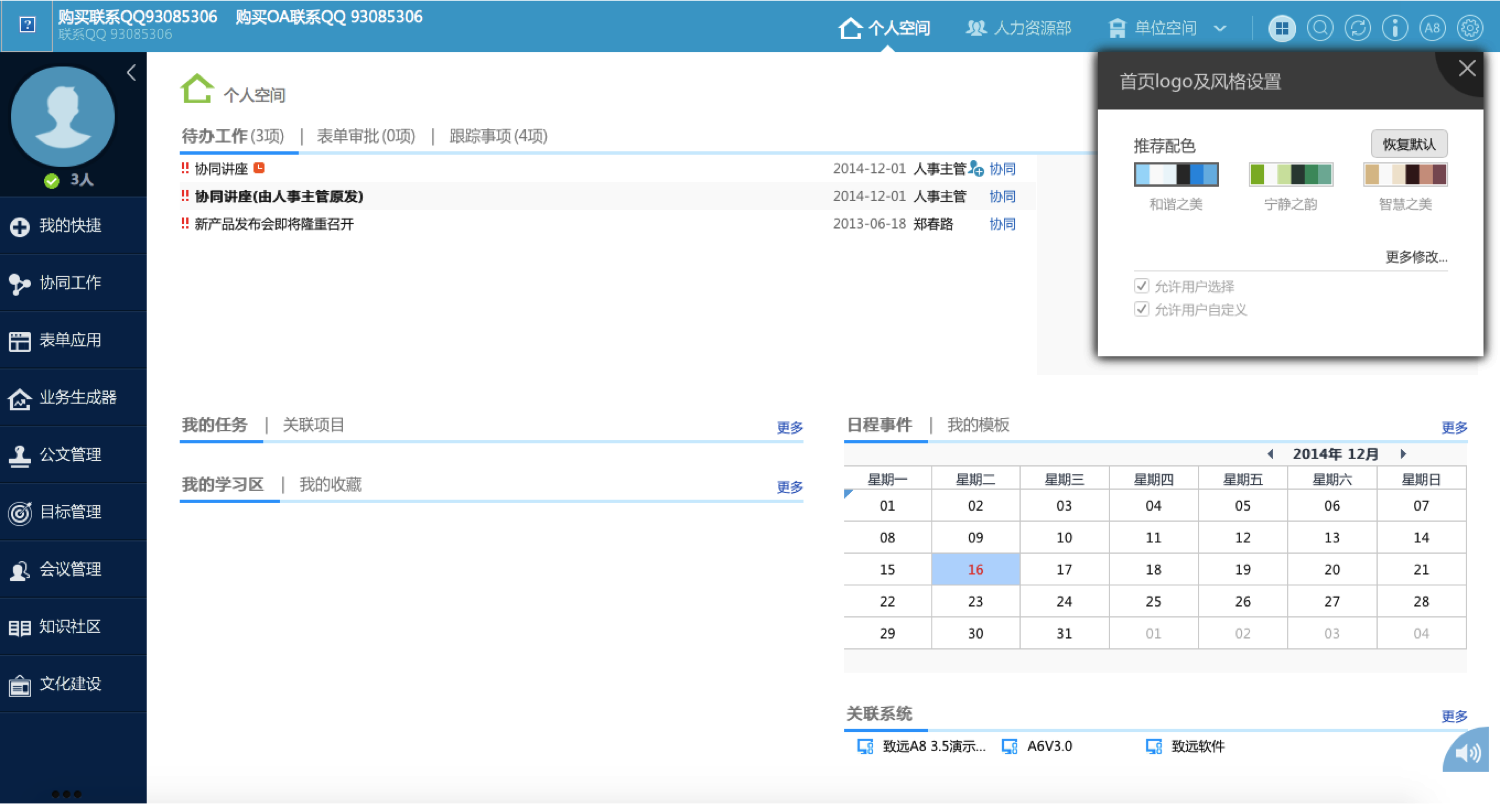Toggle the 允许用户选择 checkbox
The height and width of the screenshot is (804, 1500).
[1142, 286]
